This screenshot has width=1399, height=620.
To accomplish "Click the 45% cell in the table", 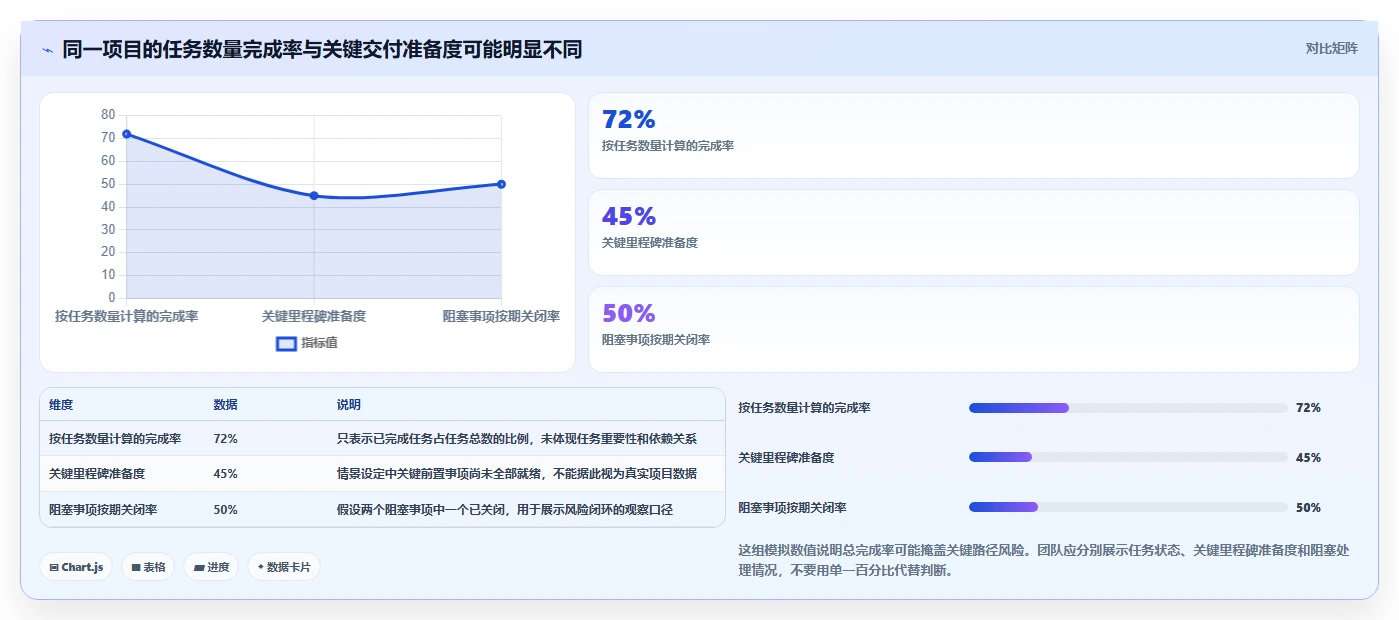I will (225, 474).
